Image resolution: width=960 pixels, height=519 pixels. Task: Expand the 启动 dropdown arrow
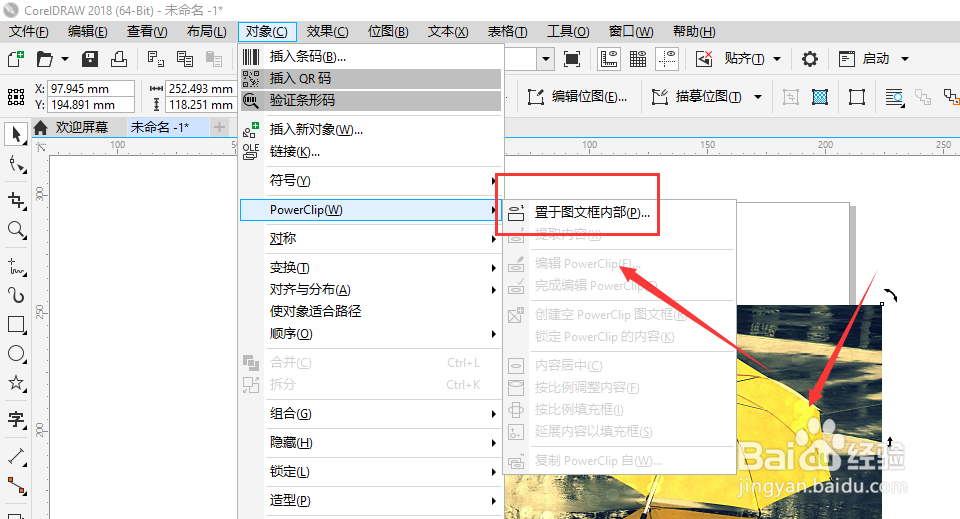pyautogui.click(x=905, y=59)
